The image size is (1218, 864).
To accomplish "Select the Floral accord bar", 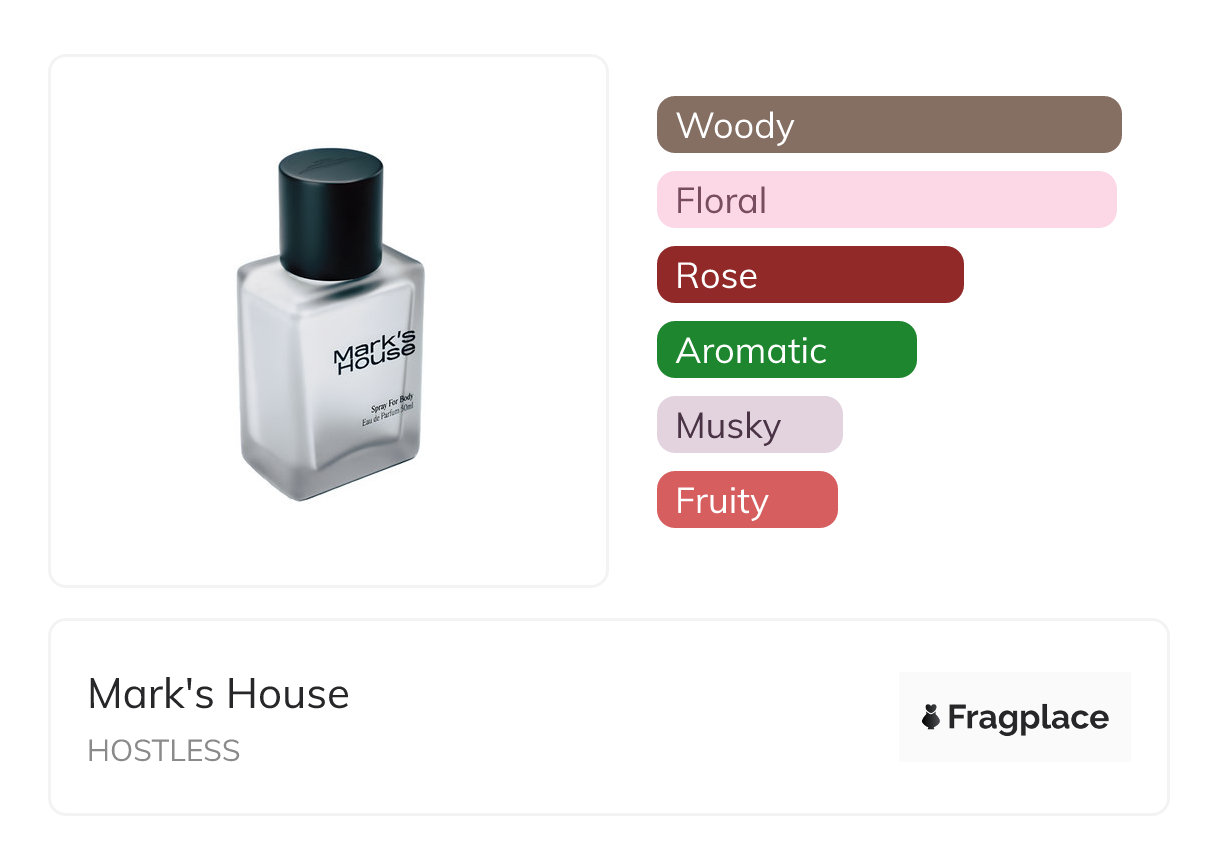I will pyautogui.click(x=886, y=200).
